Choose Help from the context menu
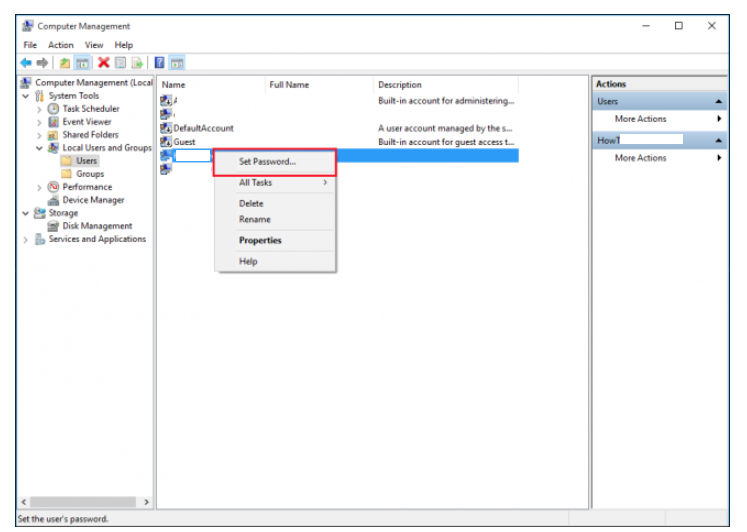This screenshot has width=747, height=532. (x=275, y=261)
